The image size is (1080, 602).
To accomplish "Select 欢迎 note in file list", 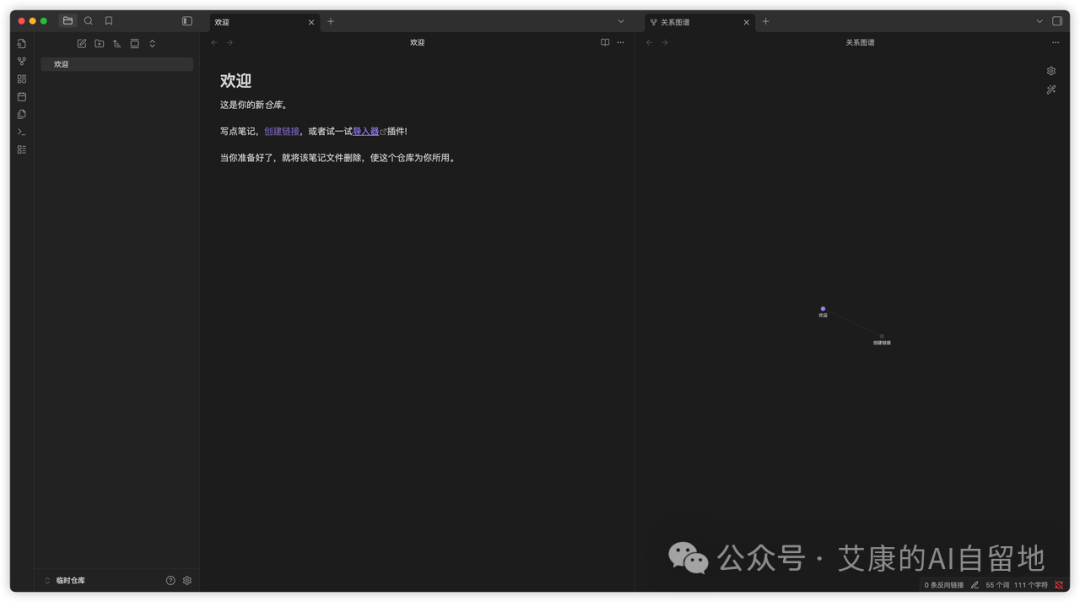I will [117, 64].
